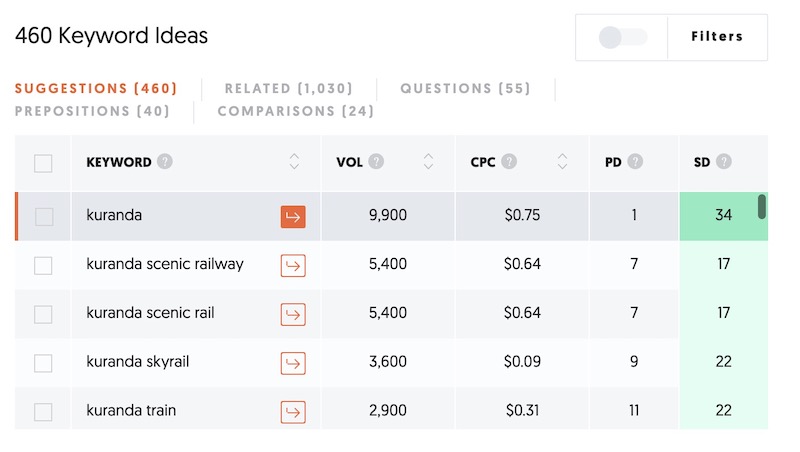Click the arrow icon next to kuranda skyrail
The height and width of the screenshot is (452, 800).
tap(293, 363)
